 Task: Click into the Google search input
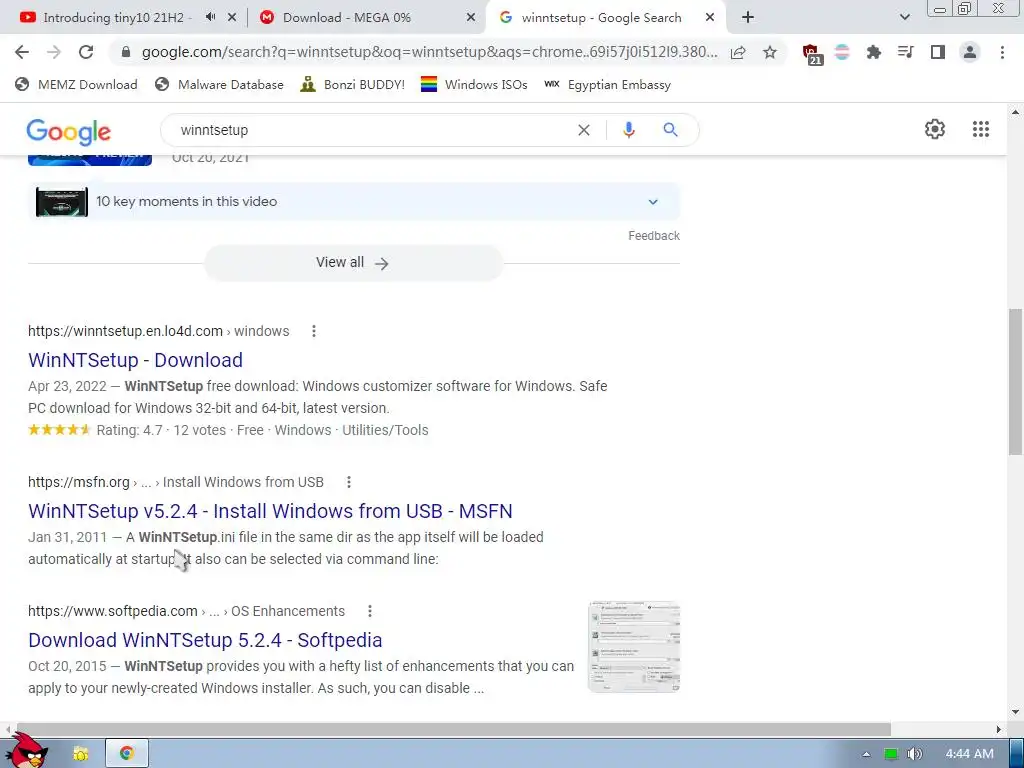point(372,130)
